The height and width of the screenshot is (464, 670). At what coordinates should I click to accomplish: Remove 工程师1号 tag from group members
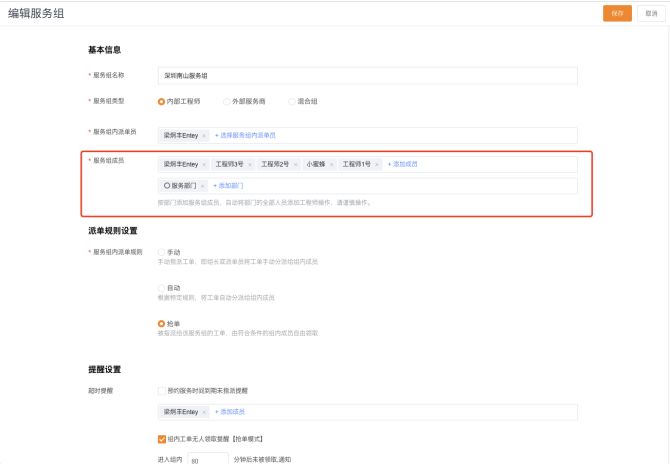(x=377, y=164)
